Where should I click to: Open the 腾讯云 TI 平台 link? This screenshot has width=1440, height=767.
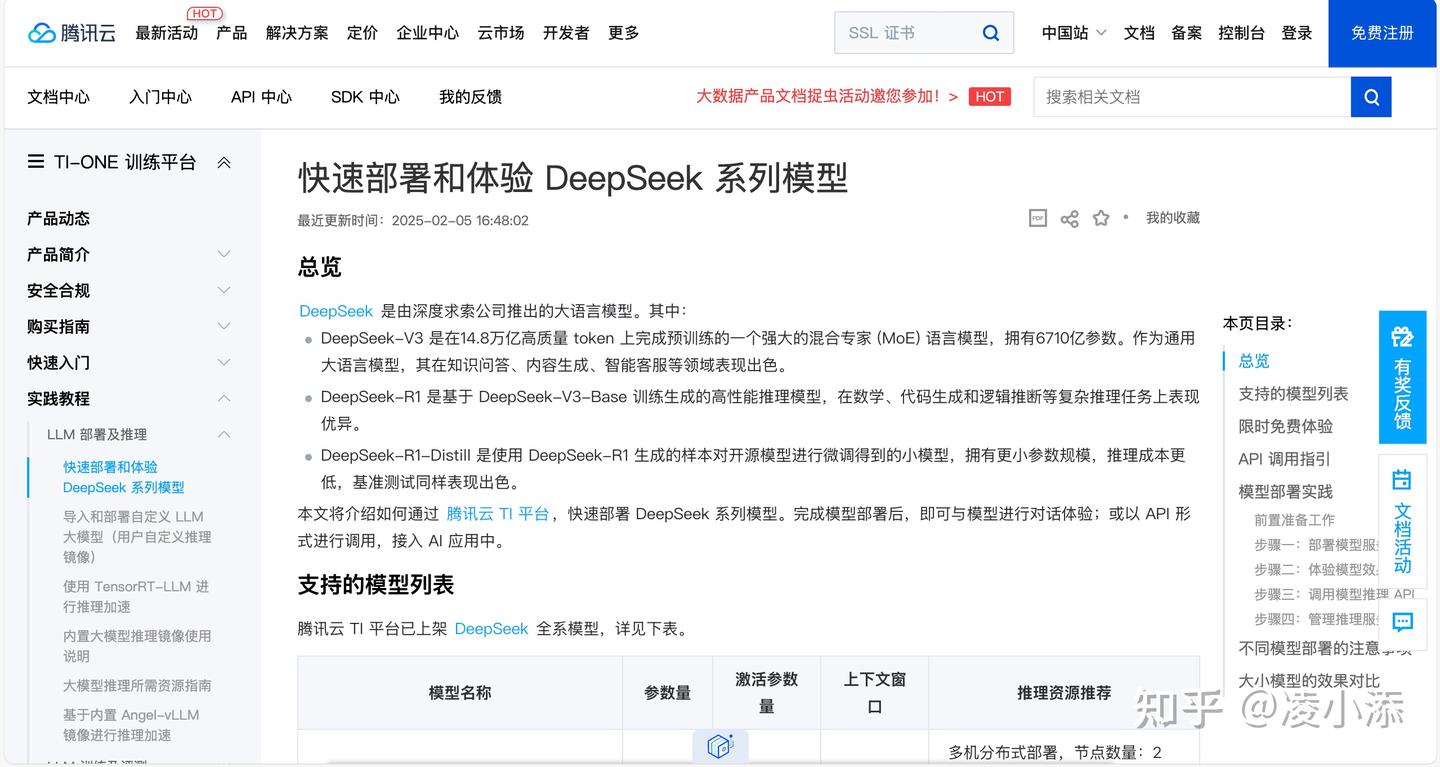(498, 514)
